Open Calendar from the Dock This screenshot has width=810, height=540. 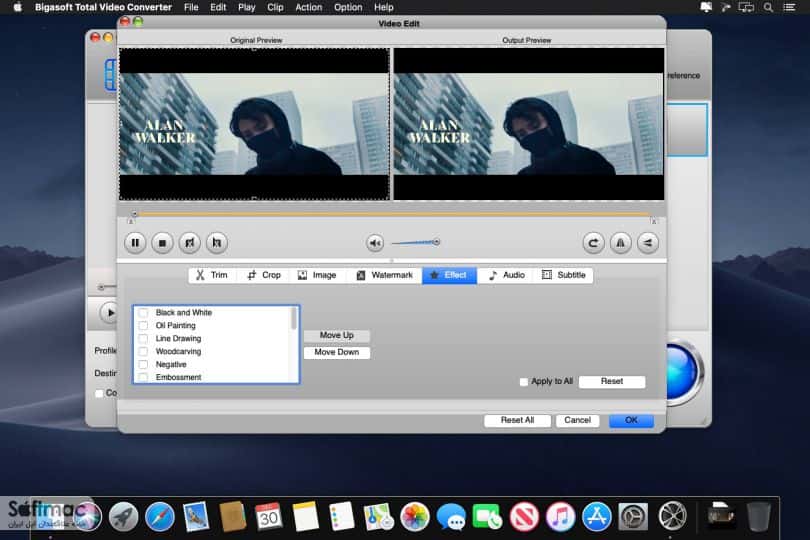(x=269, y=516)
